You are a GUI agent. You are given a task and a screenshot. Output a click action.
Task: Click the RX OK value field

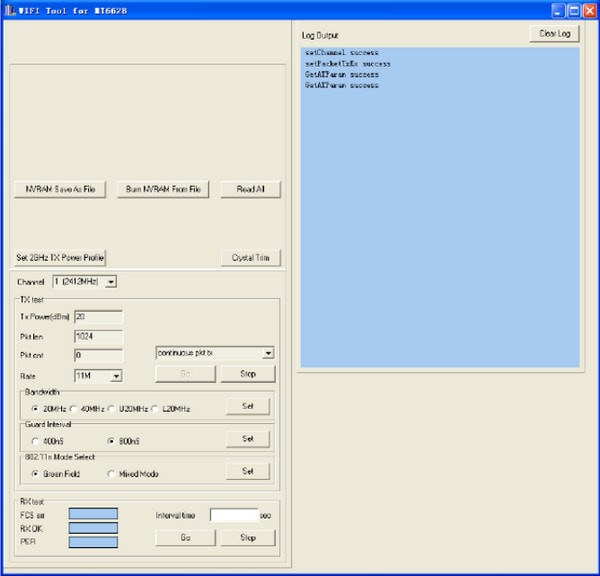point(93,528)
